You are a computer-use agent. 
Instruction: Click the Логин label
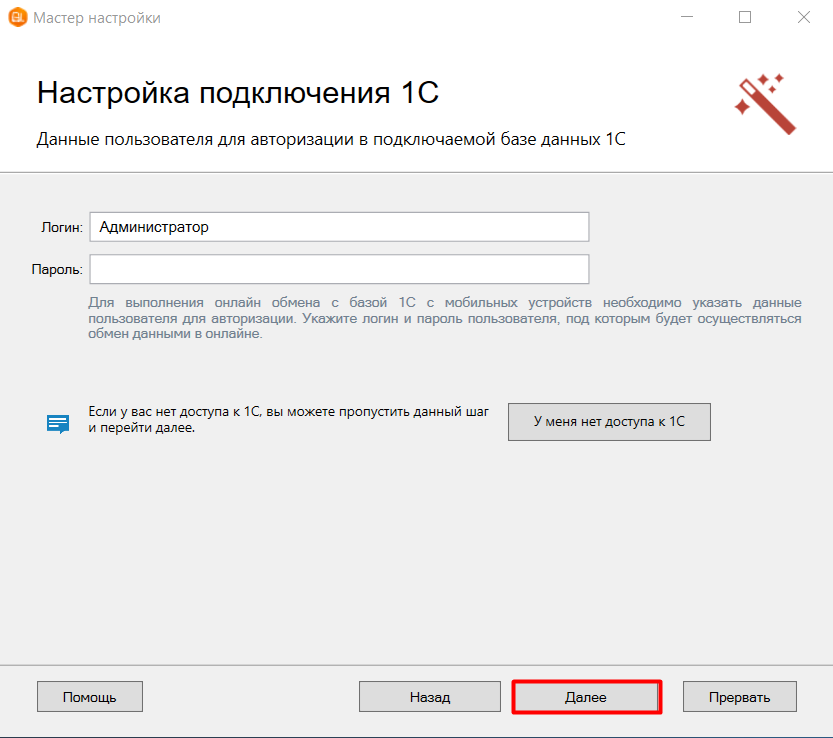pos(61,228)
